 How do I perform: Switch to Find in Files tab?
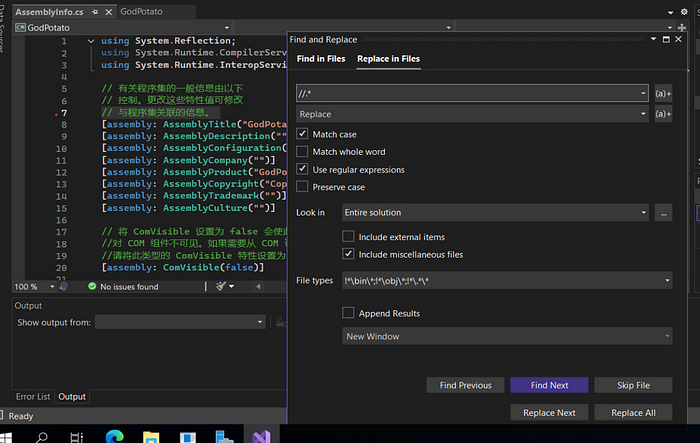(x=321, y=59)
